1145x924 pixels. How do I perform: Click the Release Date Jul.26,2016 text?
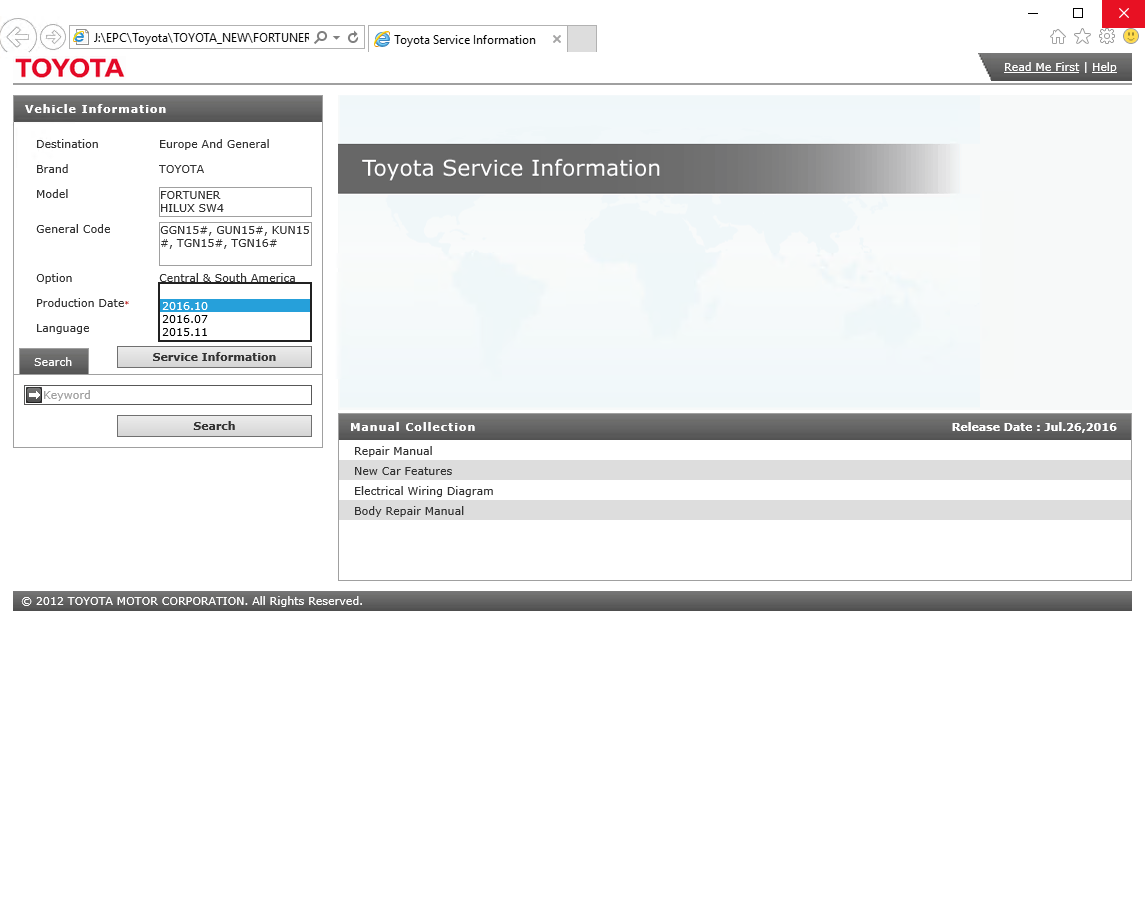coord(1034,427)
